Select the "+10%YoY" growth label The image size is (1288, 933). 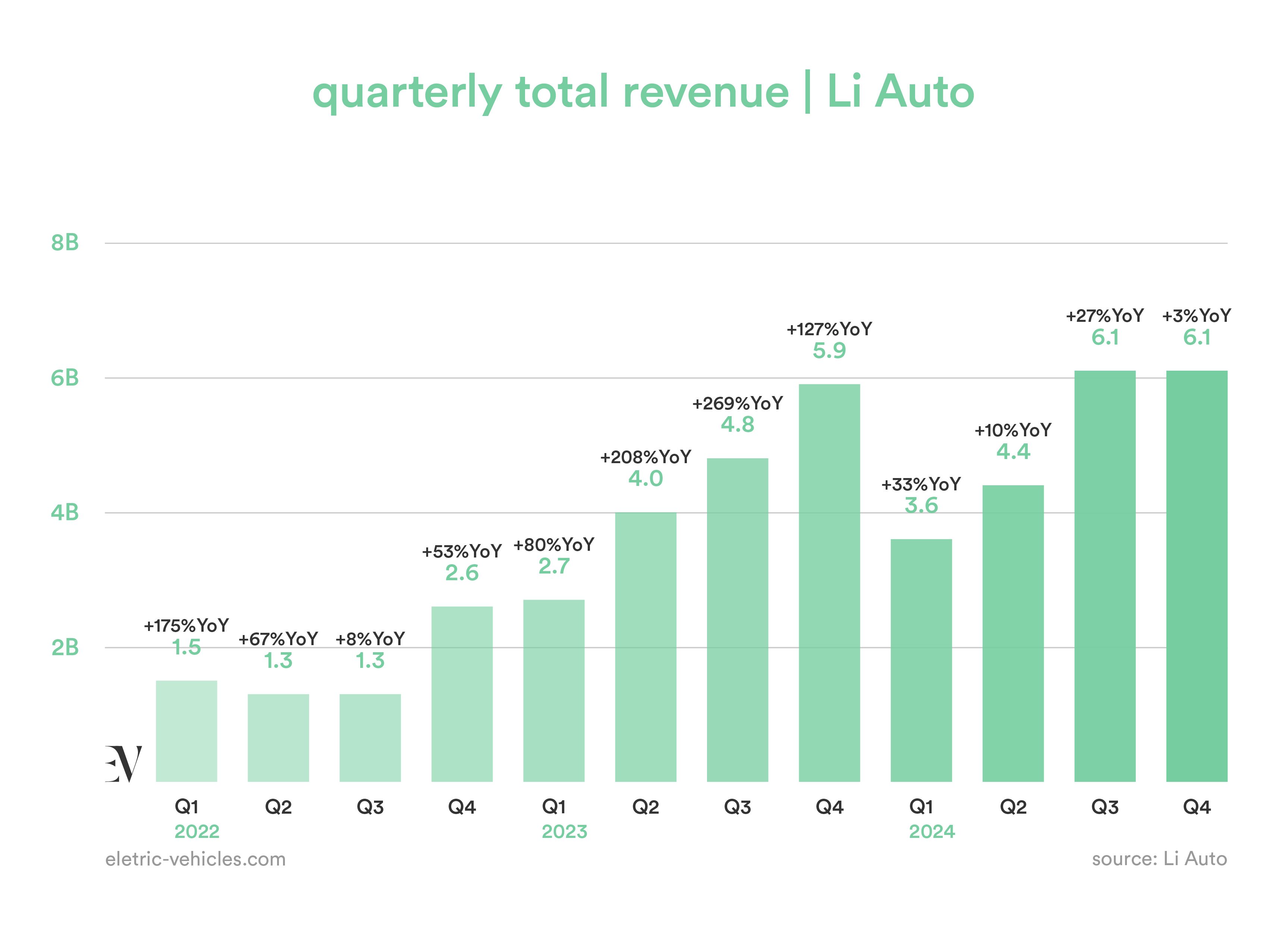(x=1013, y=430)
